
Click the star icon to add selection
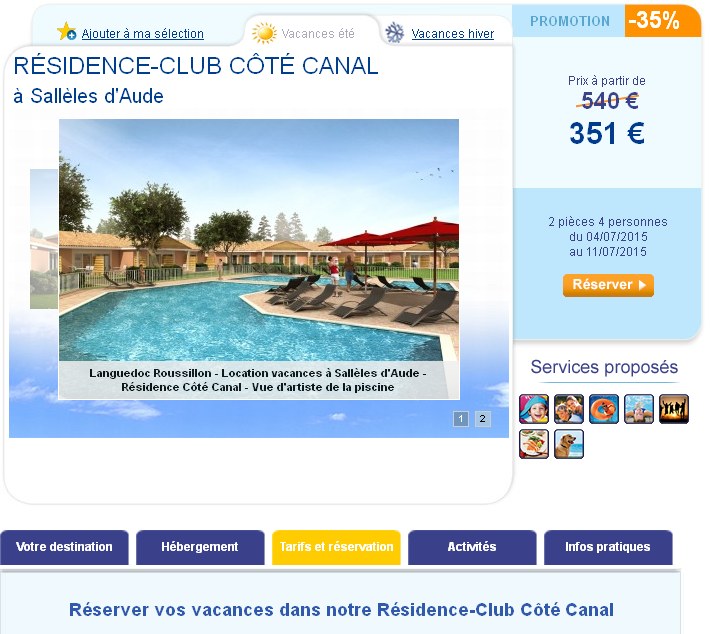point(67,31)
